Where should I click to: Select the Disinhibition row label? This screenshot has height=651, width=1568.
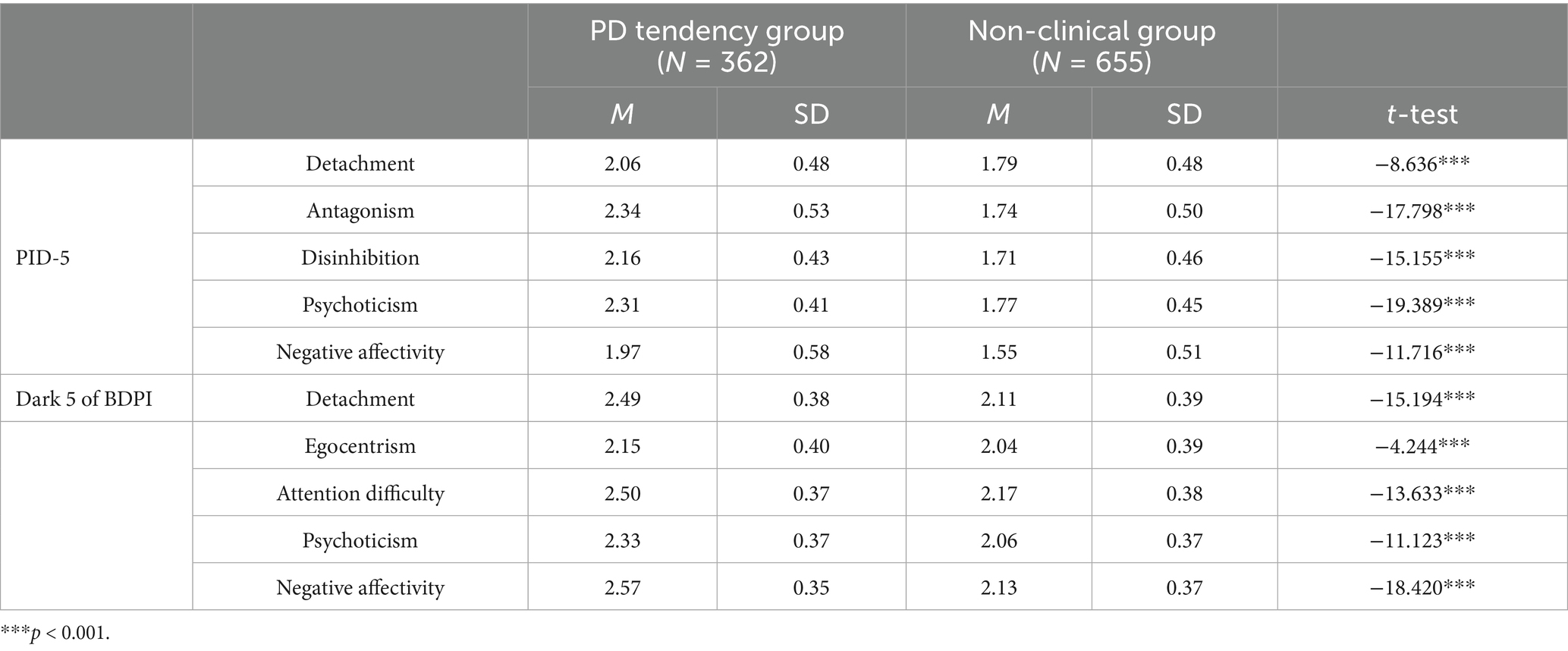[360, 257]
